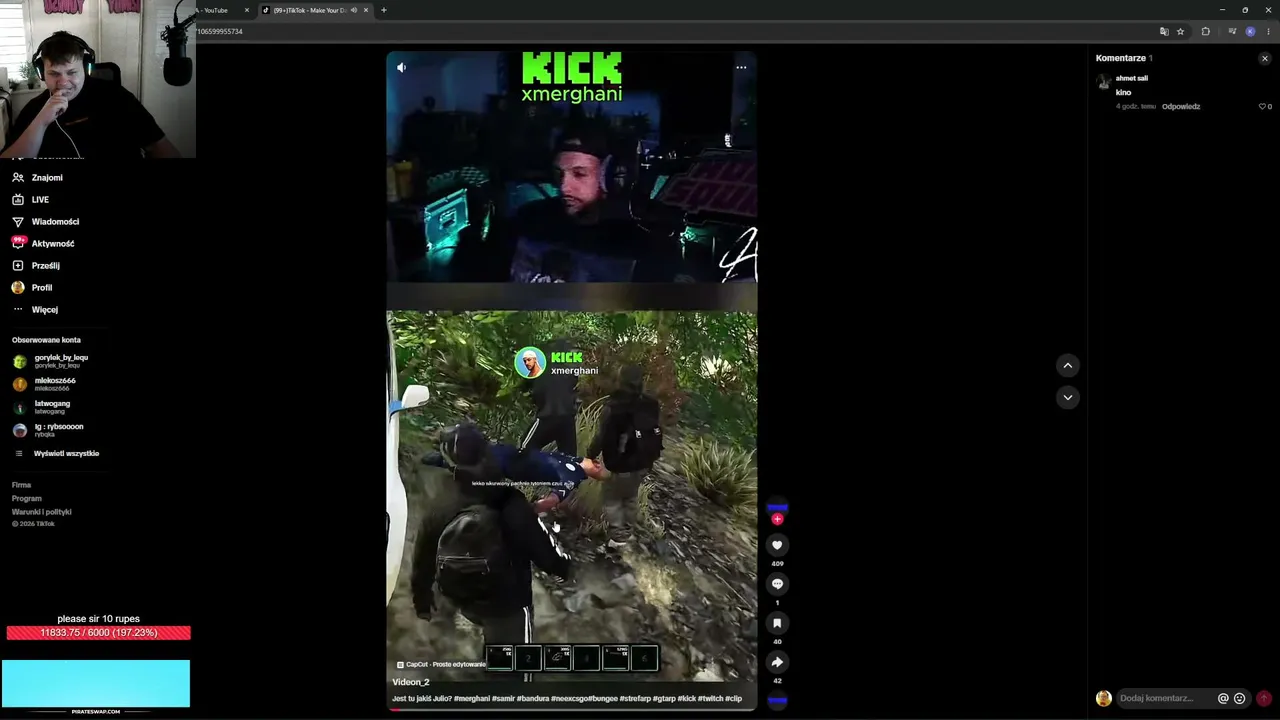Viewport: 1280px width, 720px height.
Task: Switch to the YouTube browser tab
Action: coord(215,10)
